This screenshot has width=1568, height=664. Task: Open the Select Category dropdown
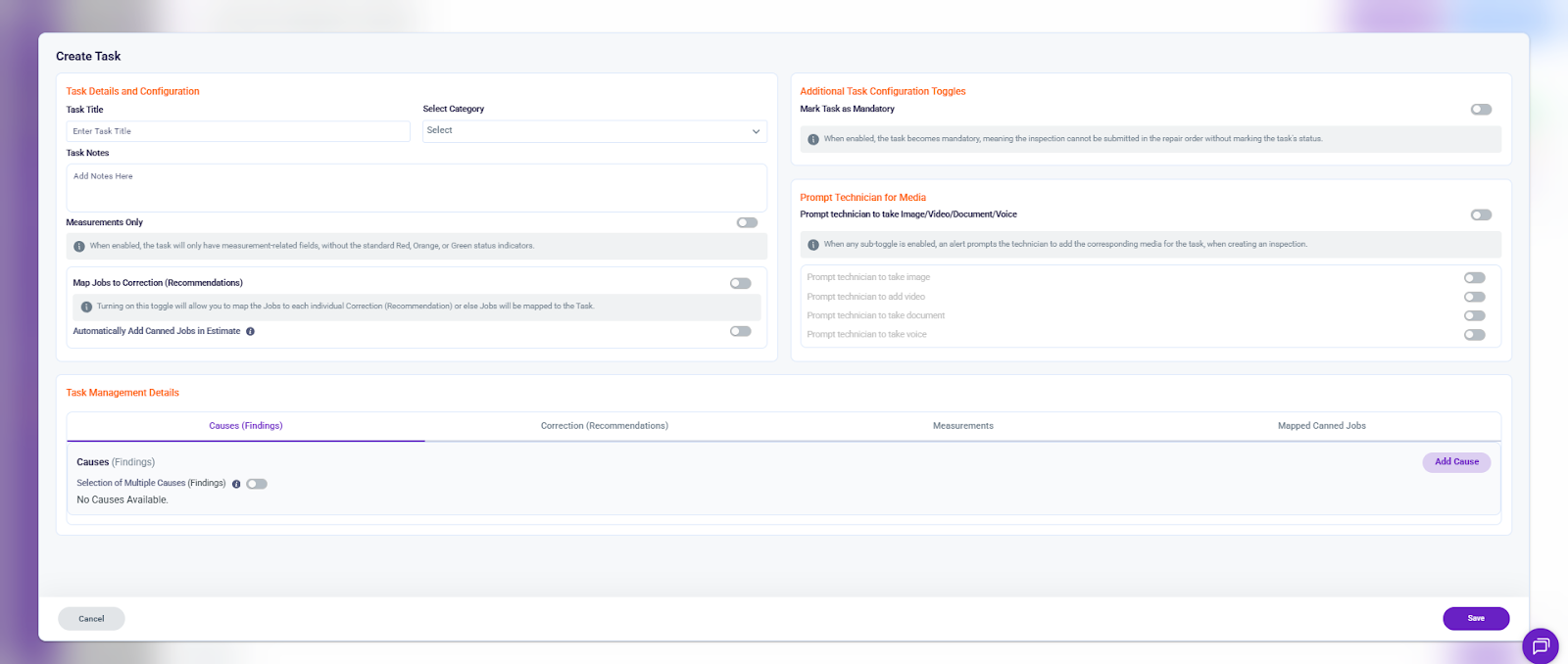coord(594,131)
